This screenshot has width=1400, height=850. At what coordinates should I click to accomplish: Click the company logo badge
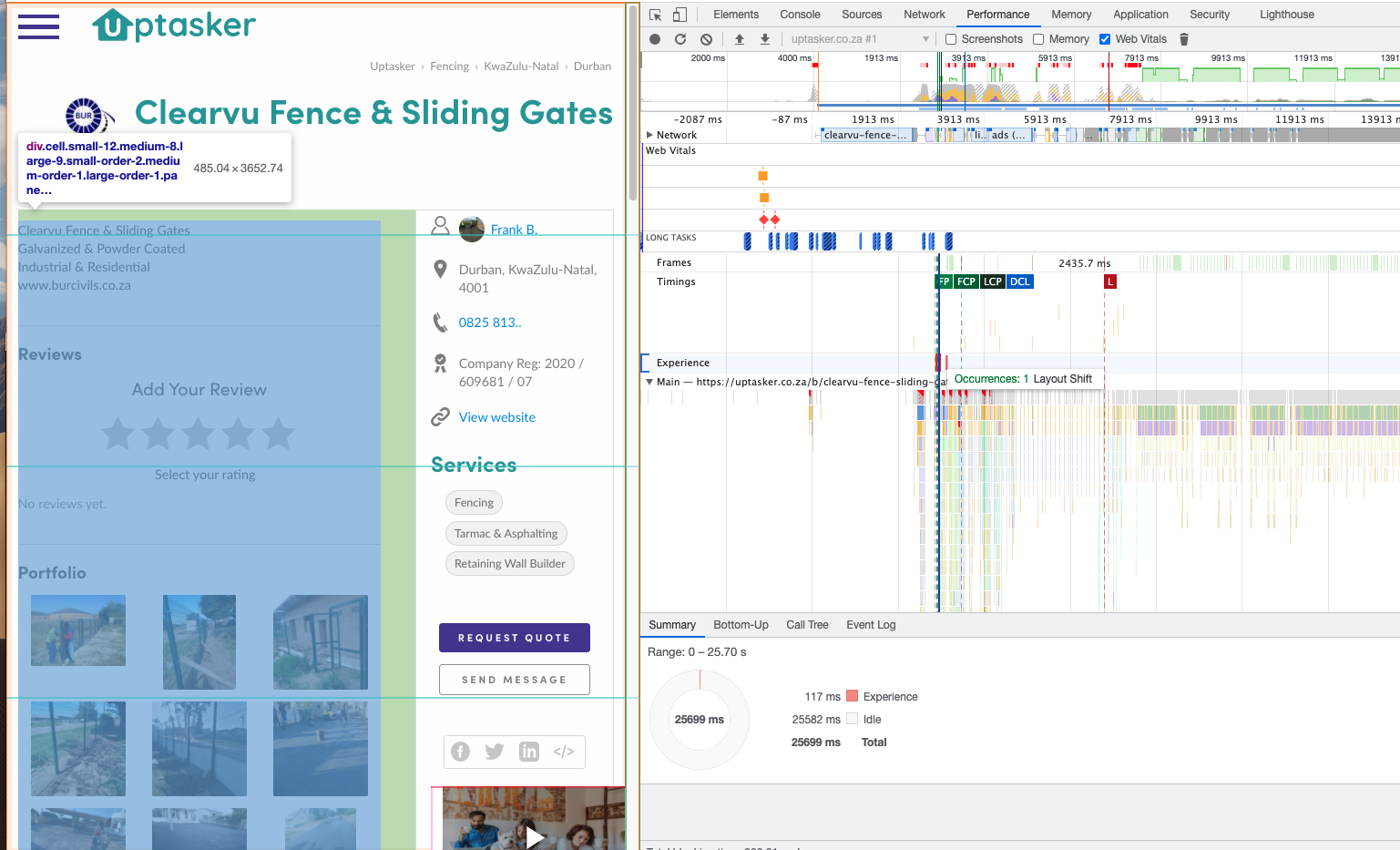(89, 116)
